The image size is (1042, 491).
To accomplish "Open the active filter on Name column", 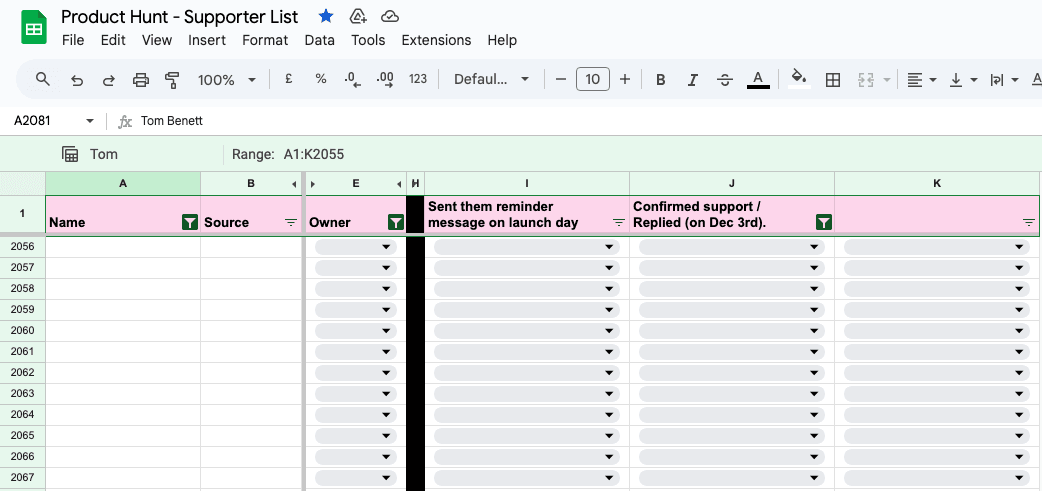I will (x=189, y=223).
